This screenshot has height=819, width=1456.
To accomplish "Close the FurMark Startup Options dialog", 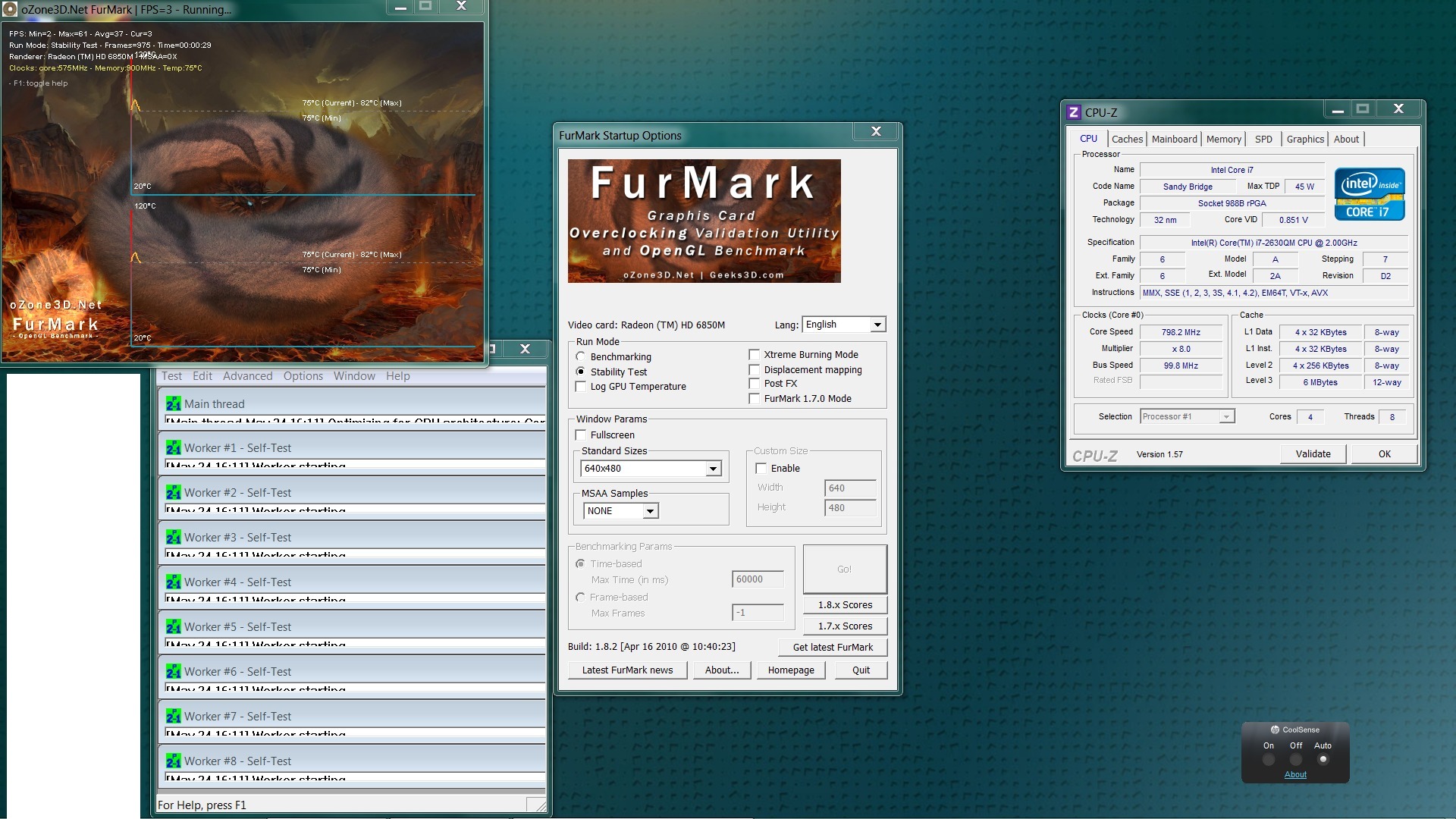I will [x=876, y=131].
